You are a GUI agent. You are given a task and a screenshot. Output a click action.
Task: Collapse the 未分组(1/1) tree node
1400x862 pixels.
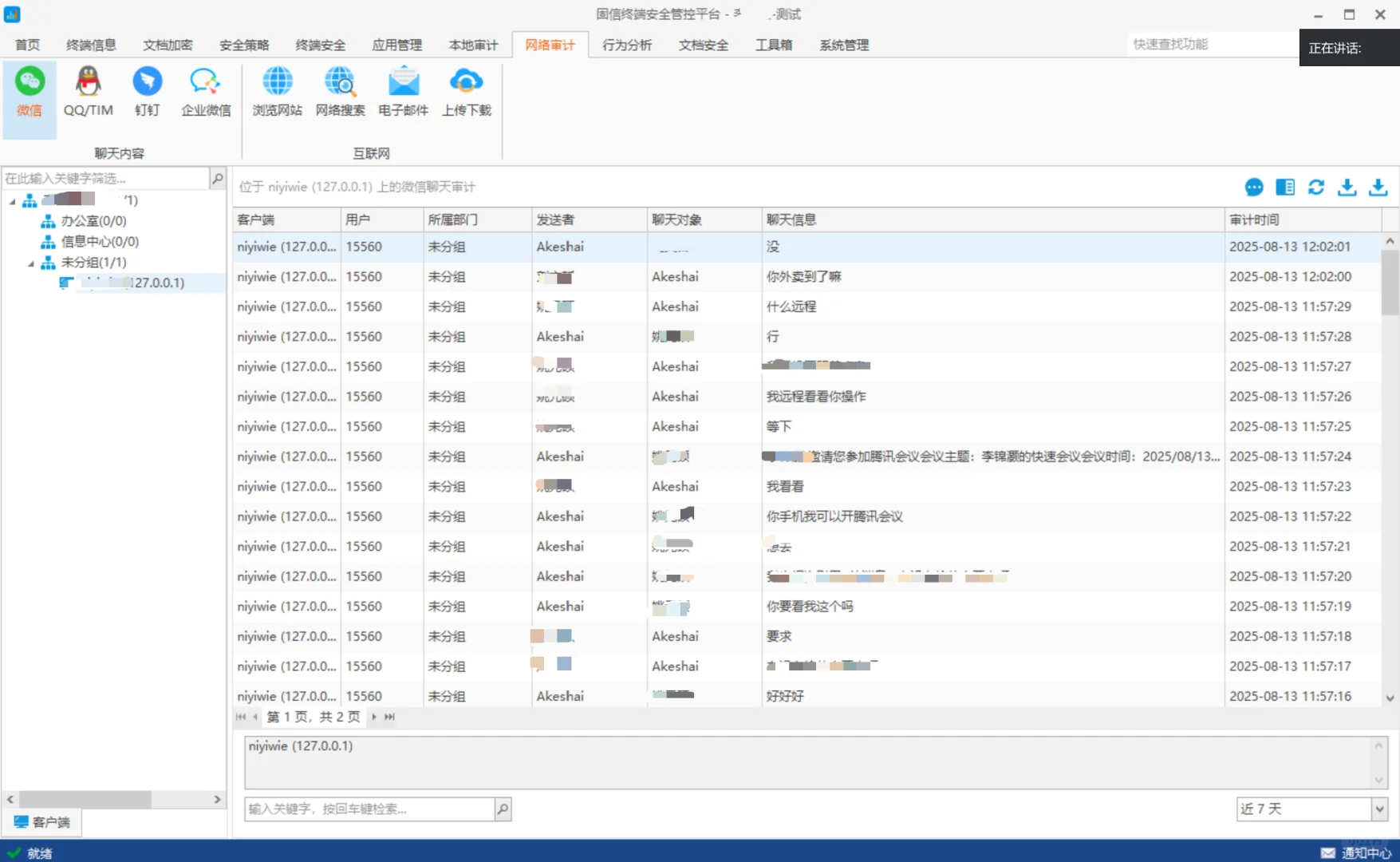click(30, 262)
